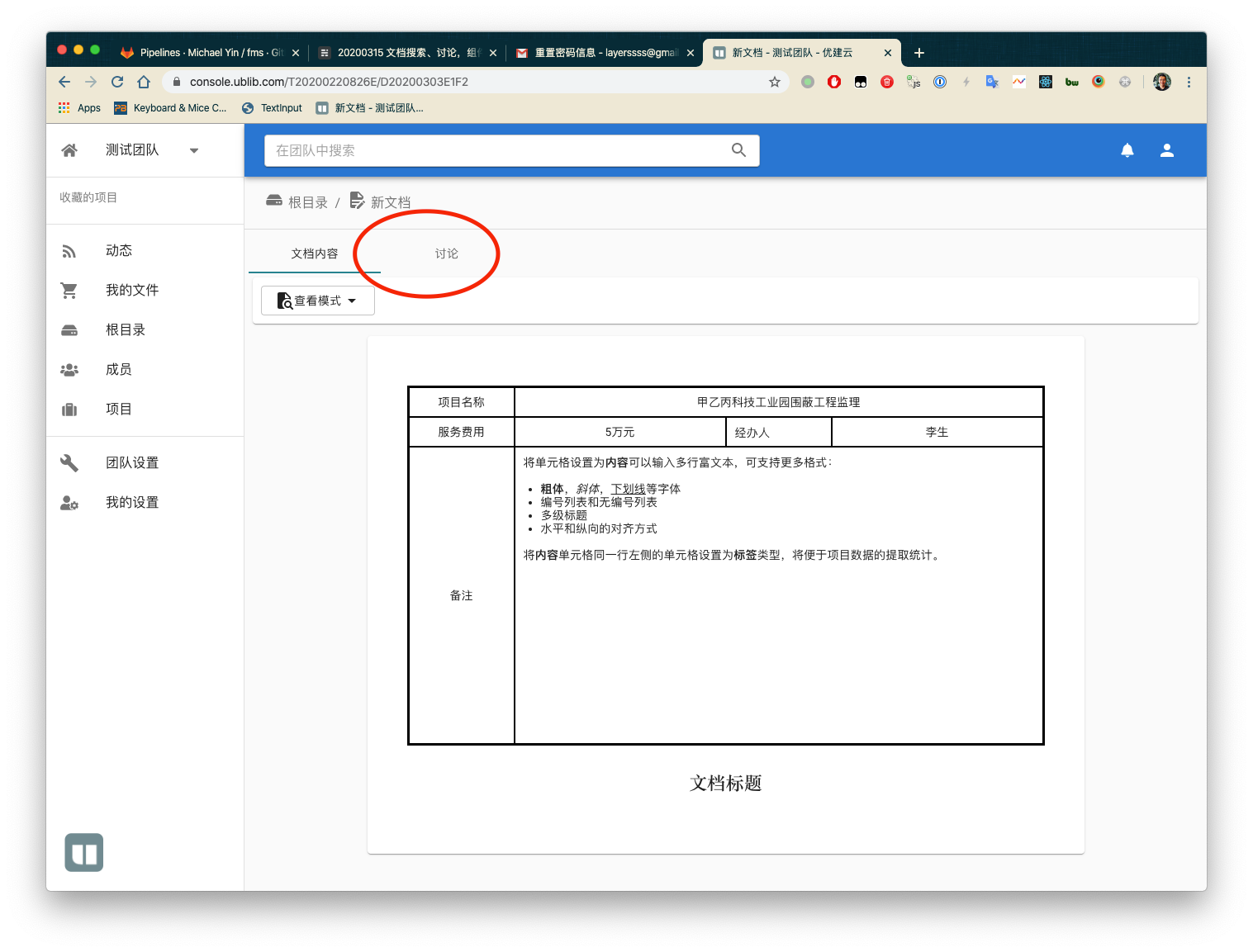The width and height of the screenshot is (1253, 952).
Task: Click 根目录 in the breadcrumb
Action: tap(307, 202)
